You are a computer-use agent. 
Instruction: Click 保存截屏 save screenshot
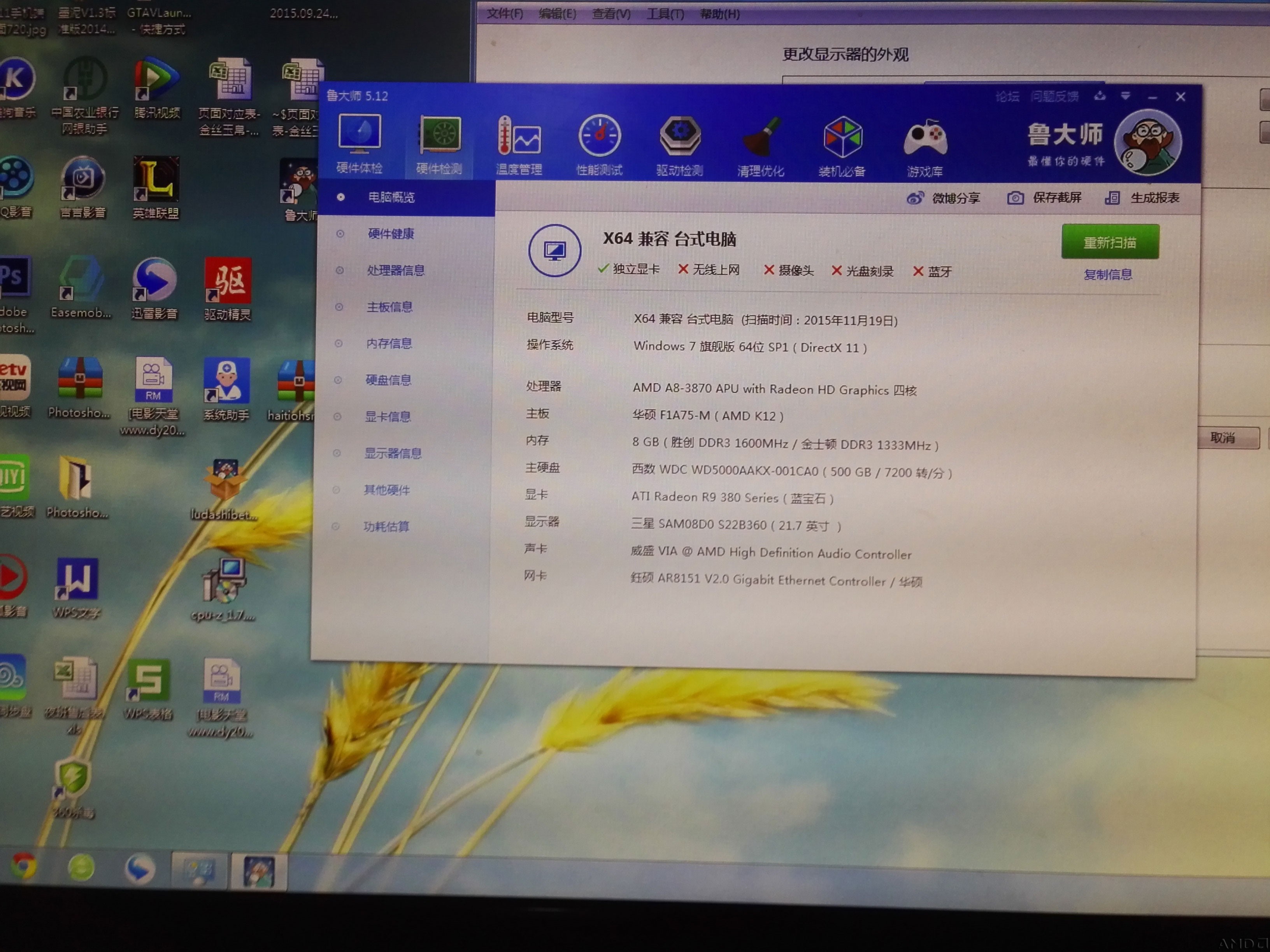pos(1044,198)
